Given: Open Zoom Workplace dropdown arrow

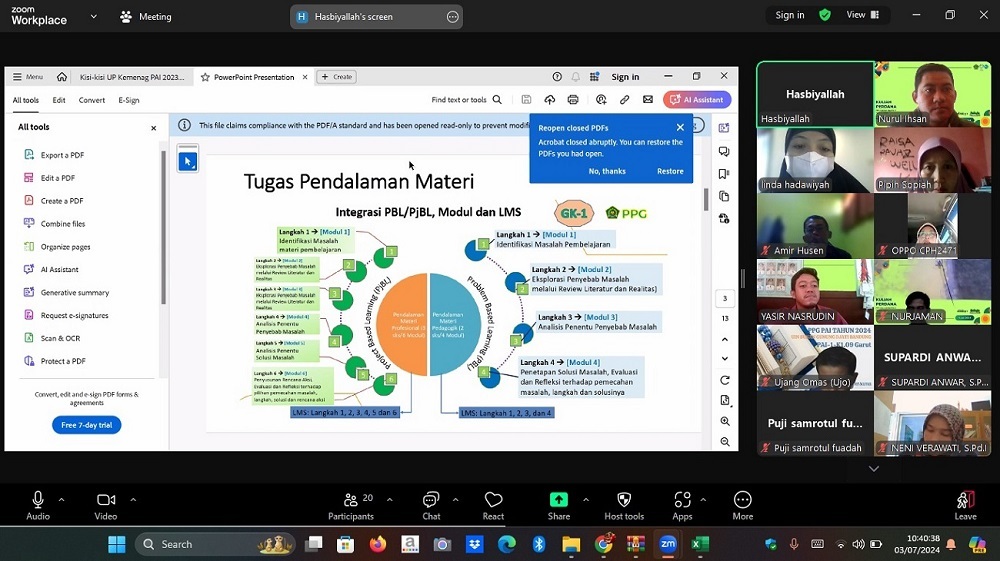Looking at the screenshot, I should pos(94,17).
